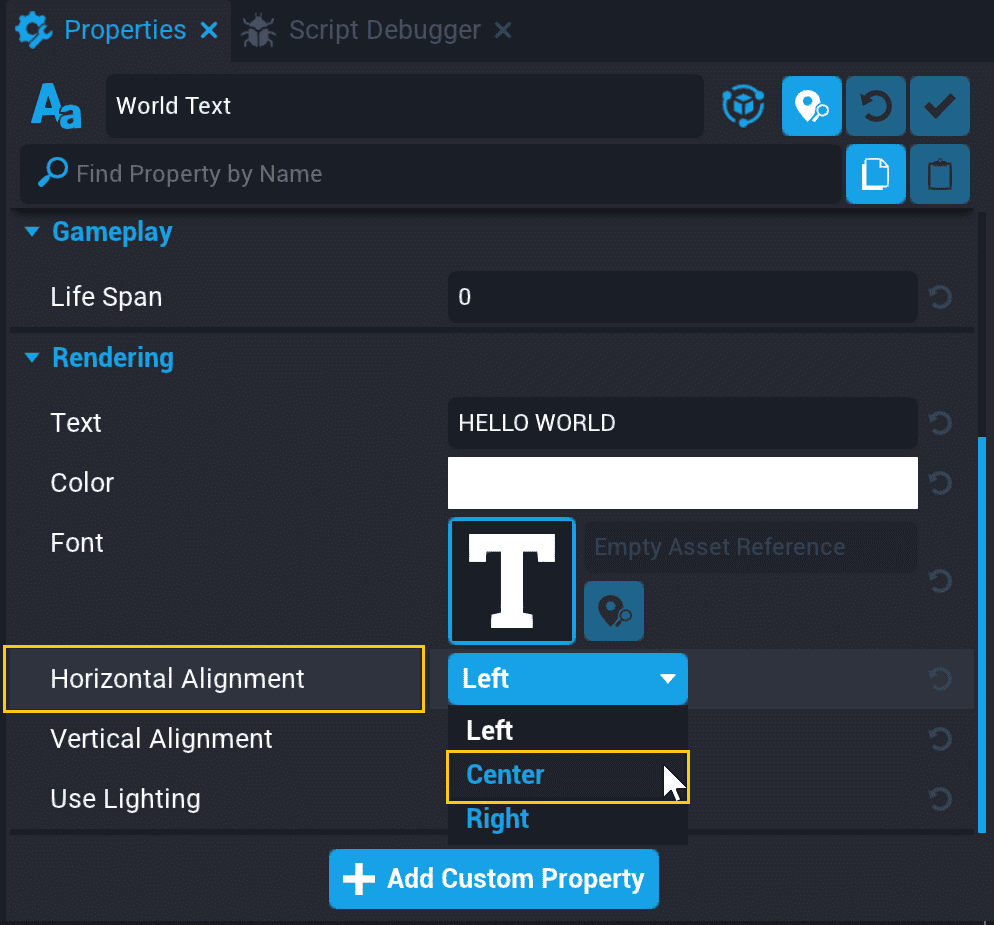Click the locate-in-hierarchy pin icon beside the name
Image resolution: width=994 pixels, height=925 pixels.
click(811, 106)
